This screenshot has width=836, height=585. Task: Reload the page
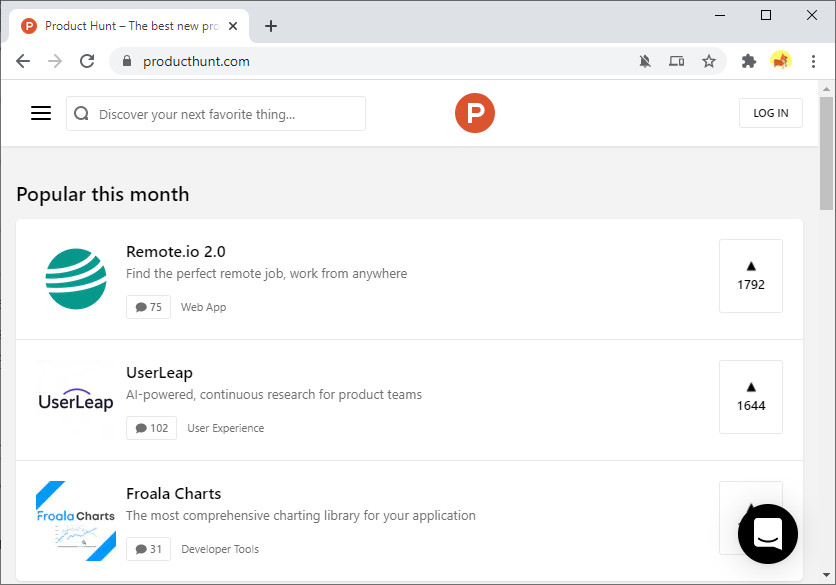87,61
